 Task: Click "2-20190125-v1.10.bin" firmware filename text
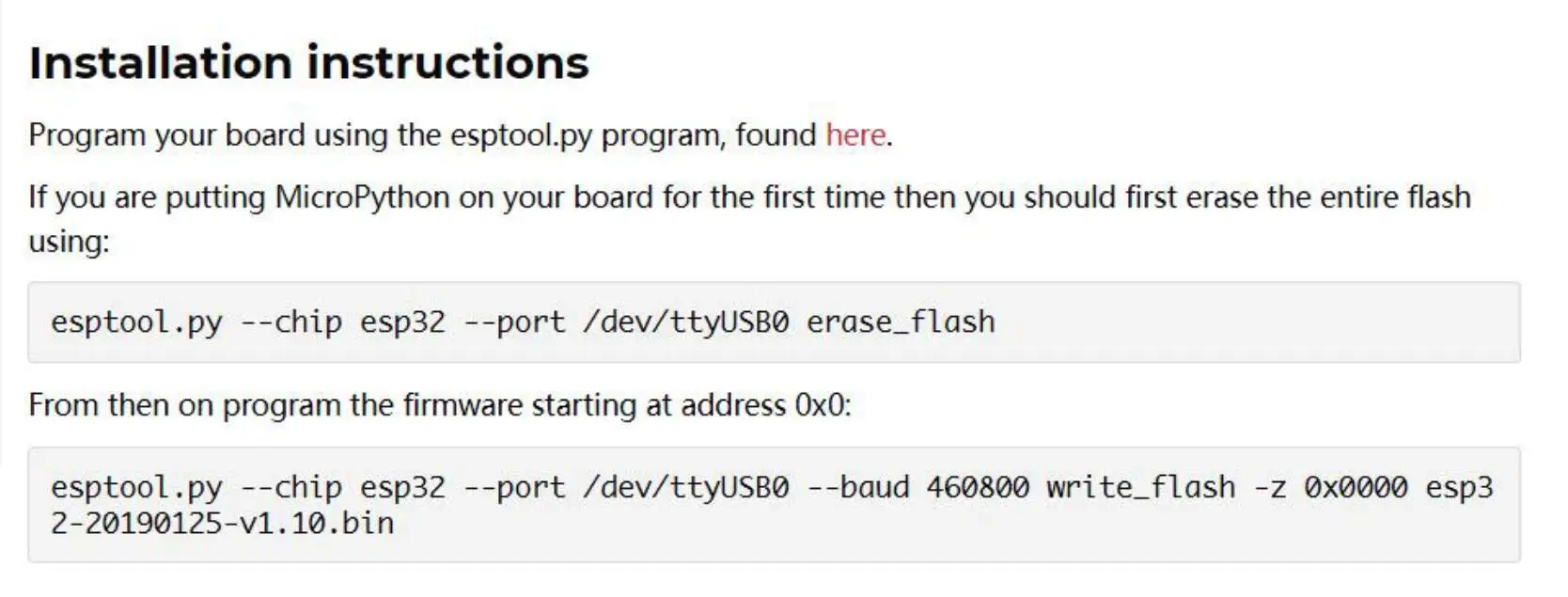222,523
